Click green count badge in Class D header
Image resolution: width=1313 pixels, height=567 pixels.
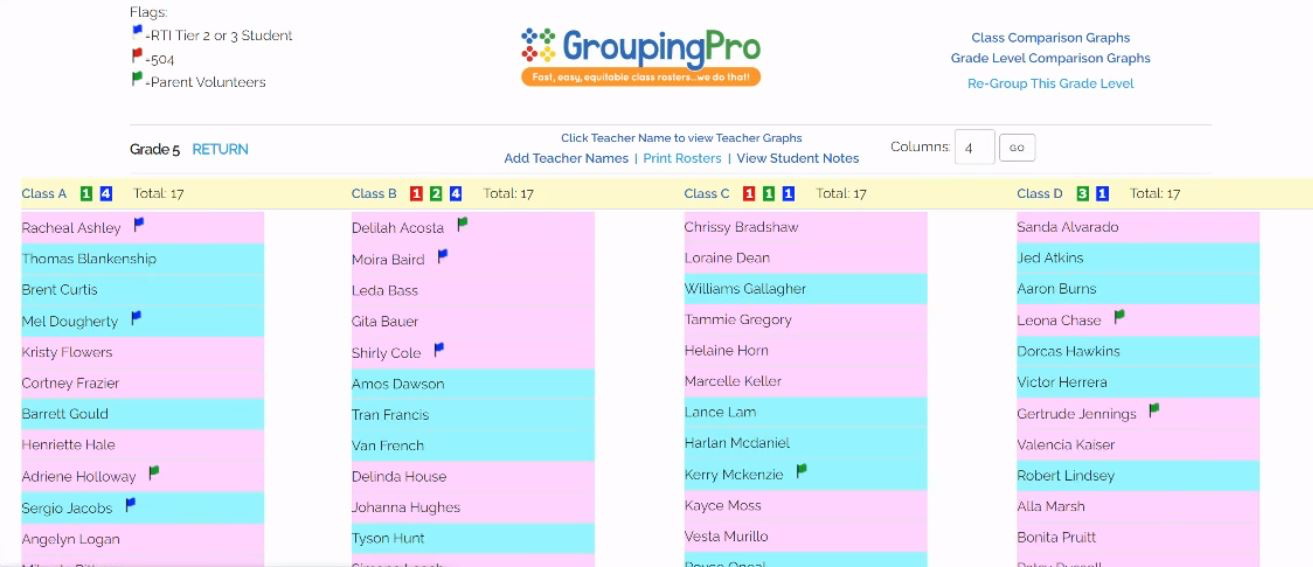click(1083, 194)
